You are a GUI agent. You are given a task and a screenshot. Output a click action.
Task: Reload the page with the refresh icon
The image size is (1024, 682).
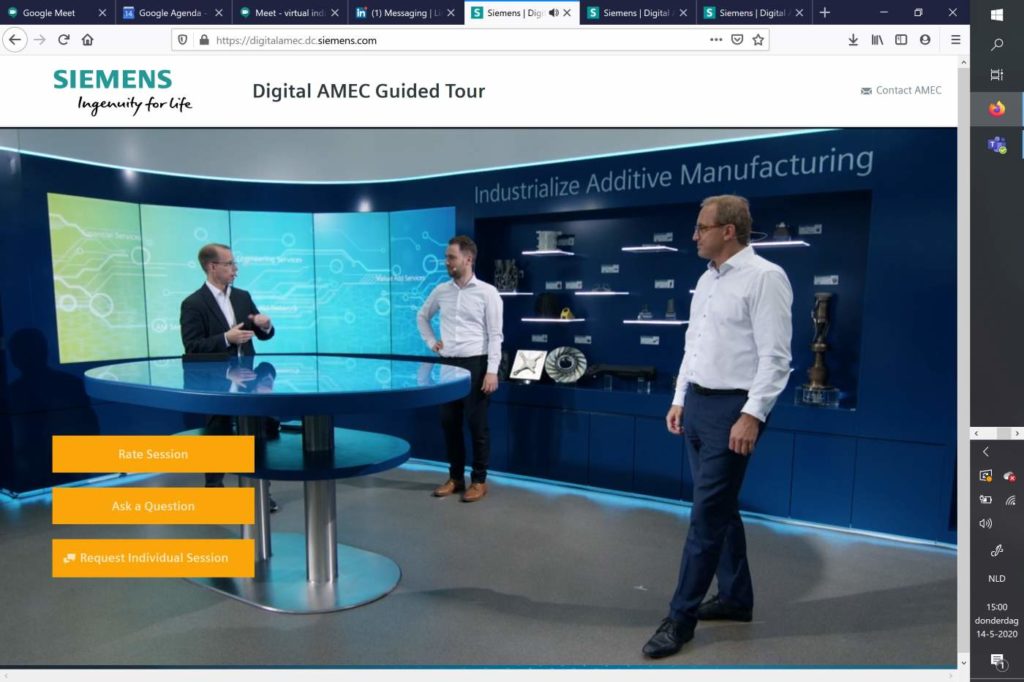64,40
